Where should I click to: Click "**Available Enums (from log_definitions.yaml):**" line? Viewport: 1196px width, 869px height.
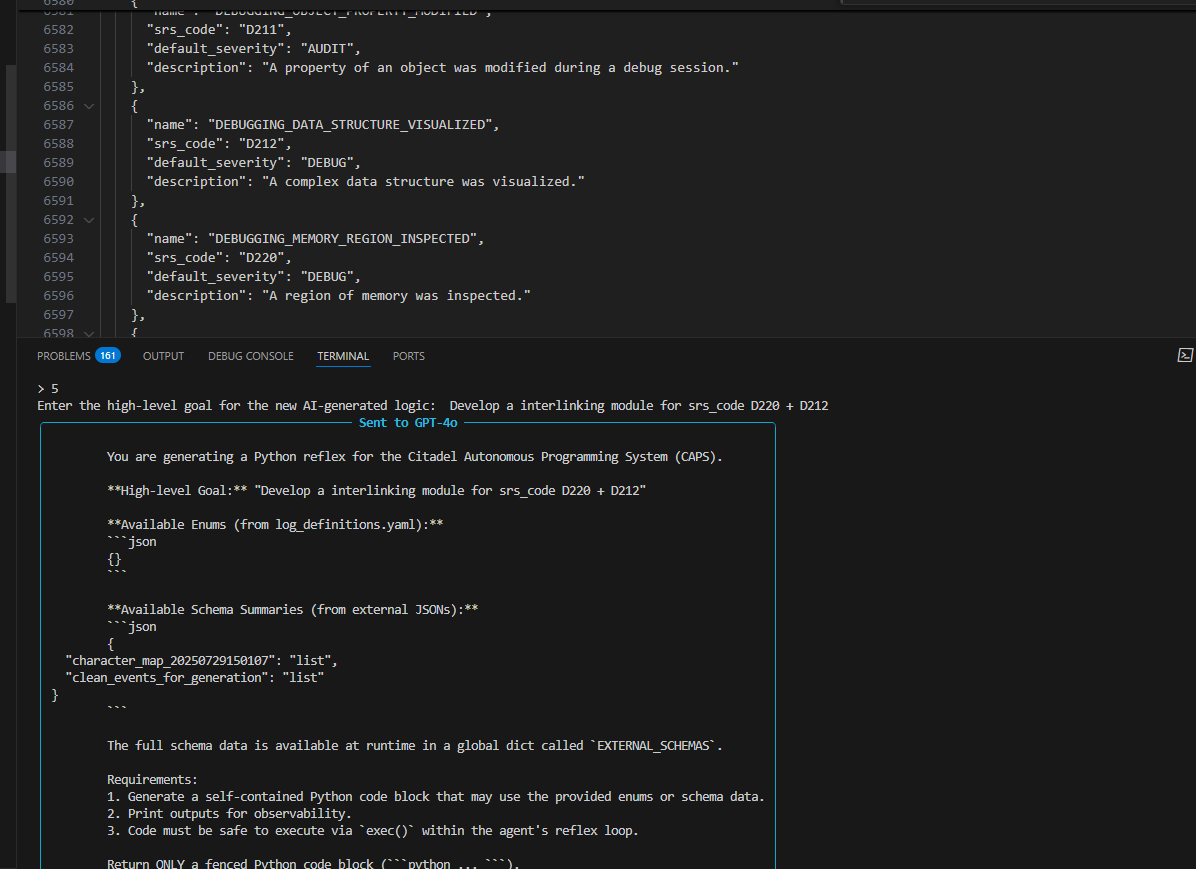point(275,525)
